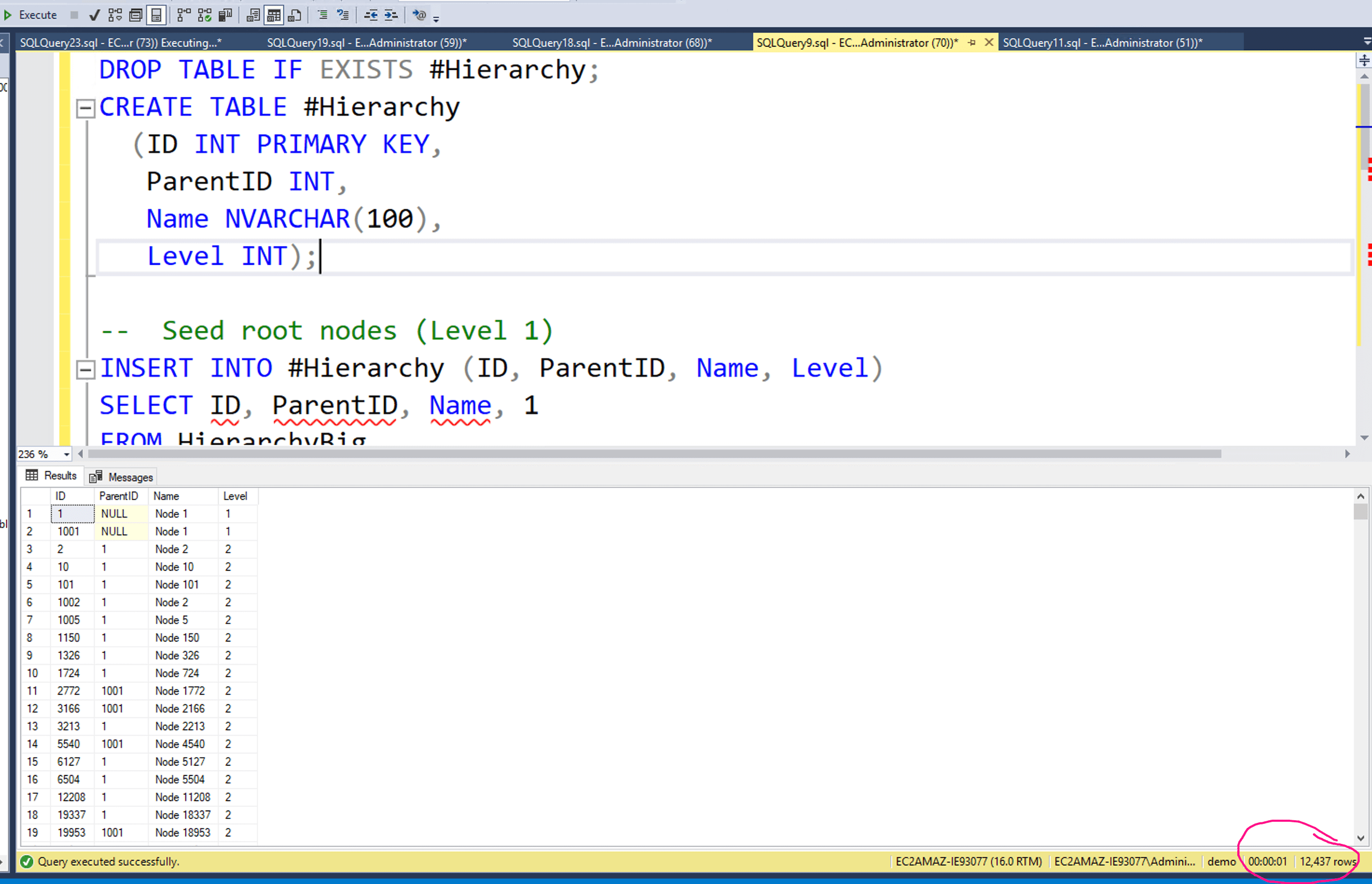
Task: Click Decrease Indent toolbar icon
Action: click(371, 15)
